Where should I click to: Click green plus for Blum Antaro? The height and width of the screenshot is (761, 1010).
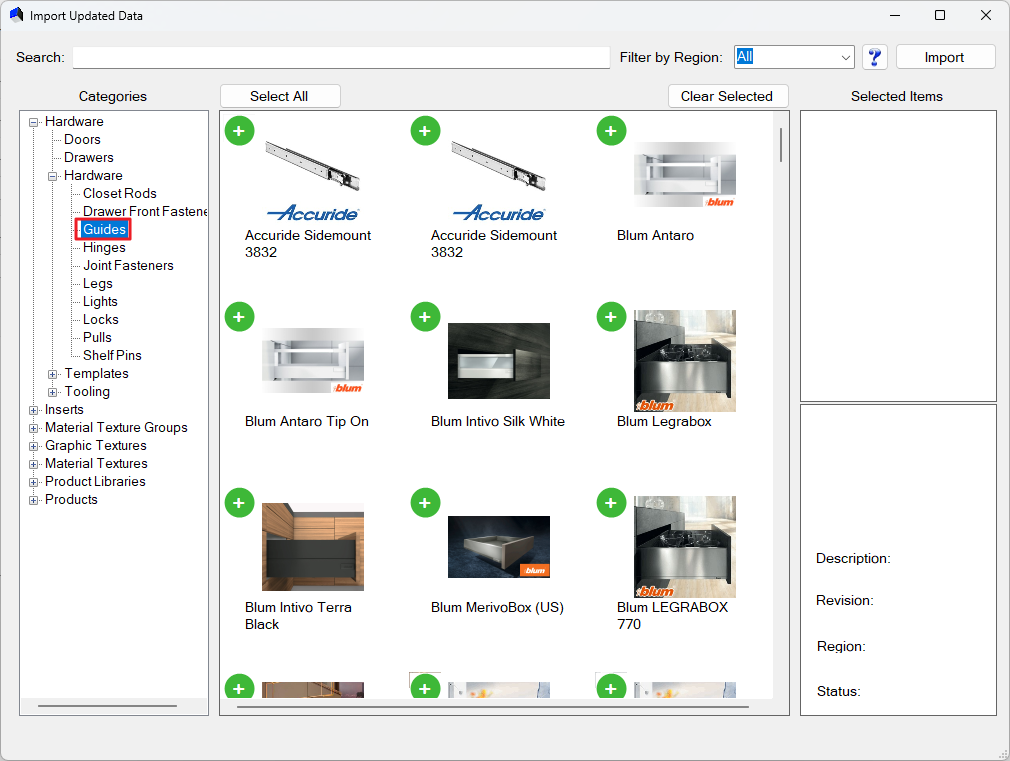click(x=611, y=131)
